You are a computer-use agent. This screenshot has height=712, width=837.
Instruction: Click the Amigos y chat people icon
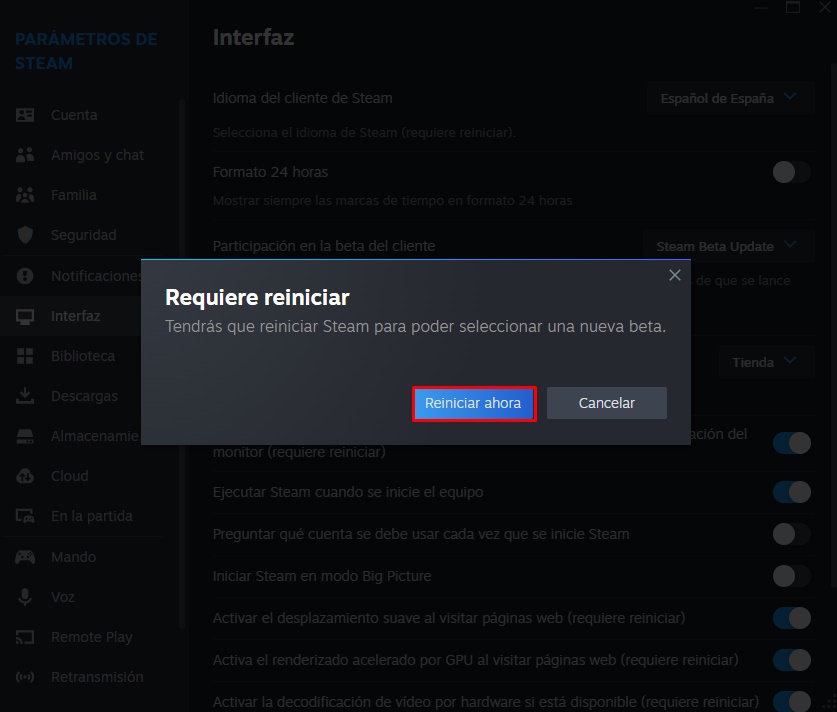[25, 155]
